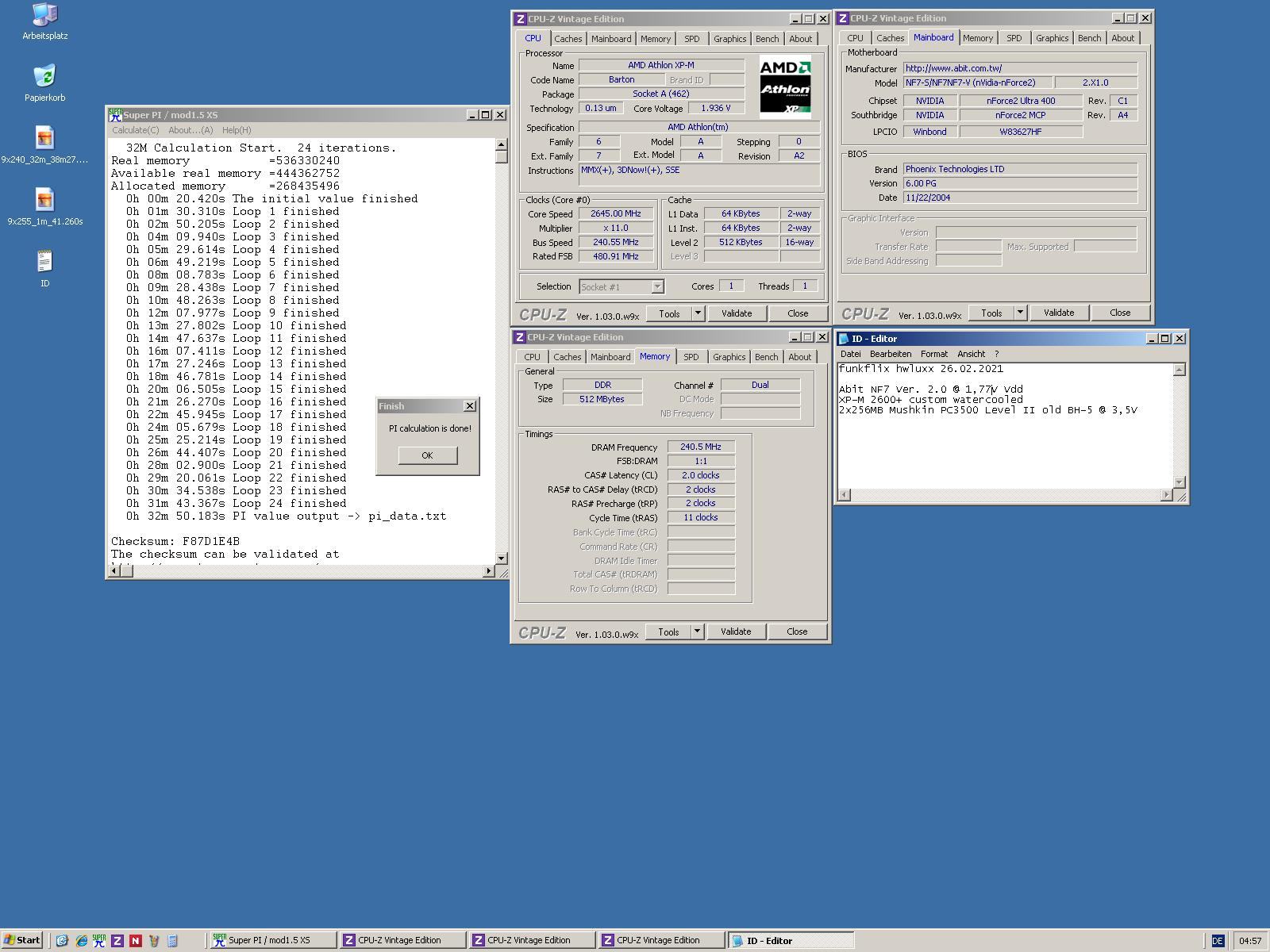Click Close button in CPU-Z Memory window
Viewport: 1270px width, 952px height.
pos(797,631)
